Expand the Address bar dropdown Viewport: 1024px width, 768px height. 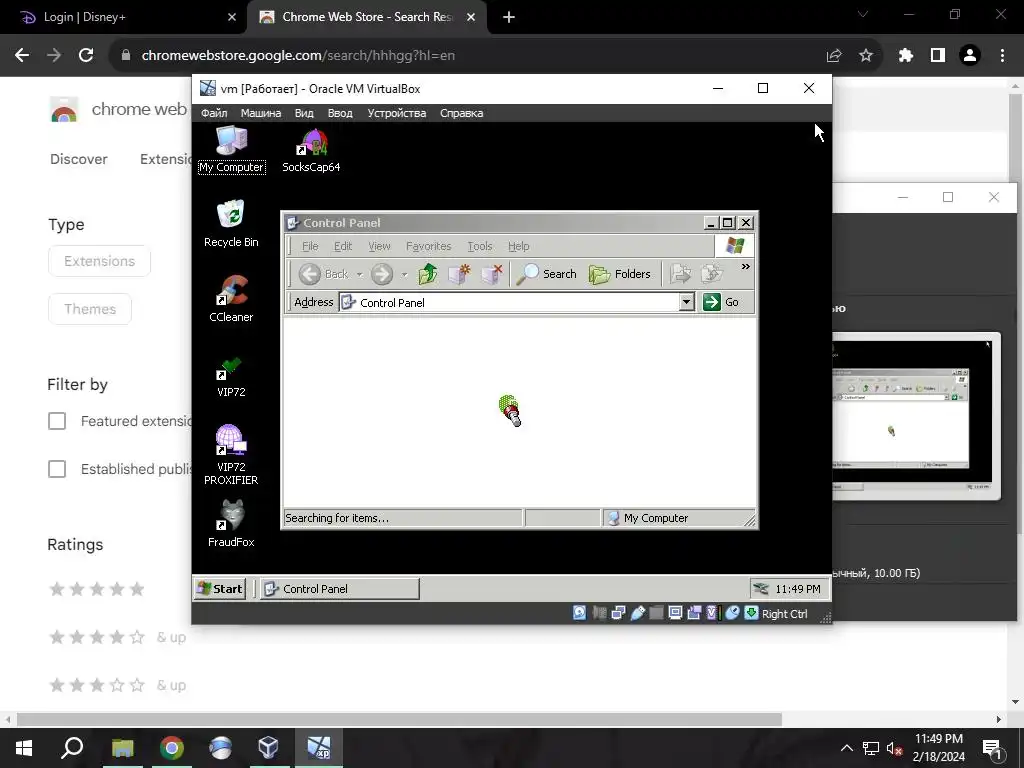pos(686,302)
